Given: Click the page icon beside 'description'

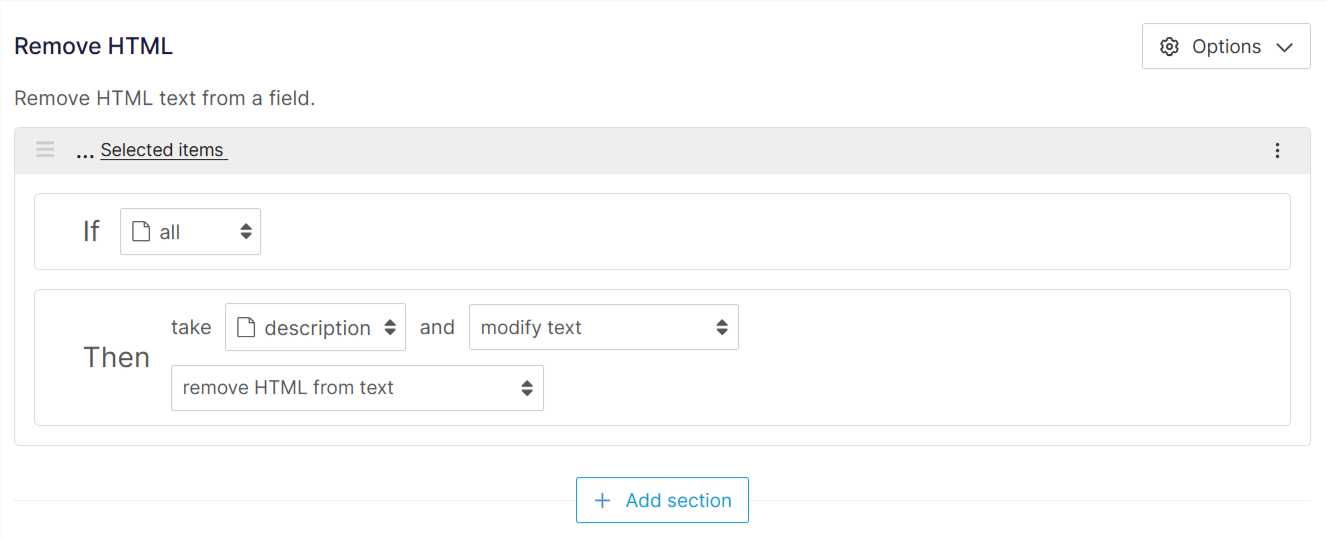Looking at the screenshot, I should [x=246, y=328].
